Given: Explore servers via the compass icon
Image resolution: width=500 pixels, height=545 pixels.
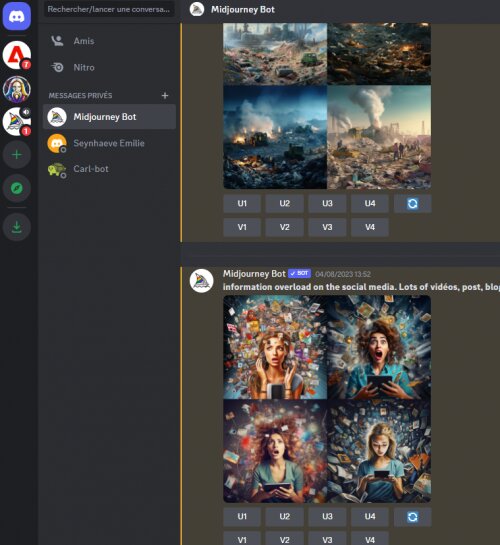Looking at the screenshot, I should [x=17, y=188].
